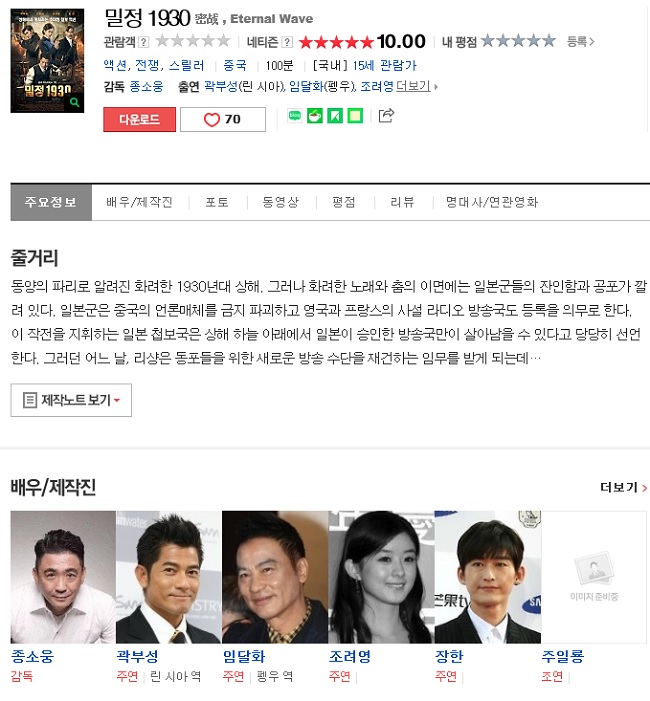This screenshot has width=650, height=701.
Task: Open 관람객 rating help question mark
Action: pyautogui.click(x=144, y=42)
